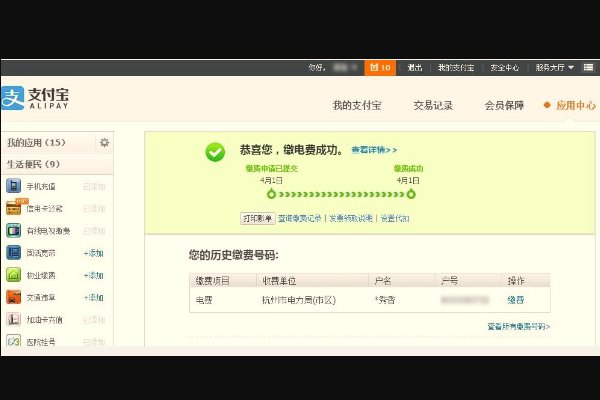Open the 查看所有缴费号码> link
Viewport: 600px width, 400px height.
point(518,327)
